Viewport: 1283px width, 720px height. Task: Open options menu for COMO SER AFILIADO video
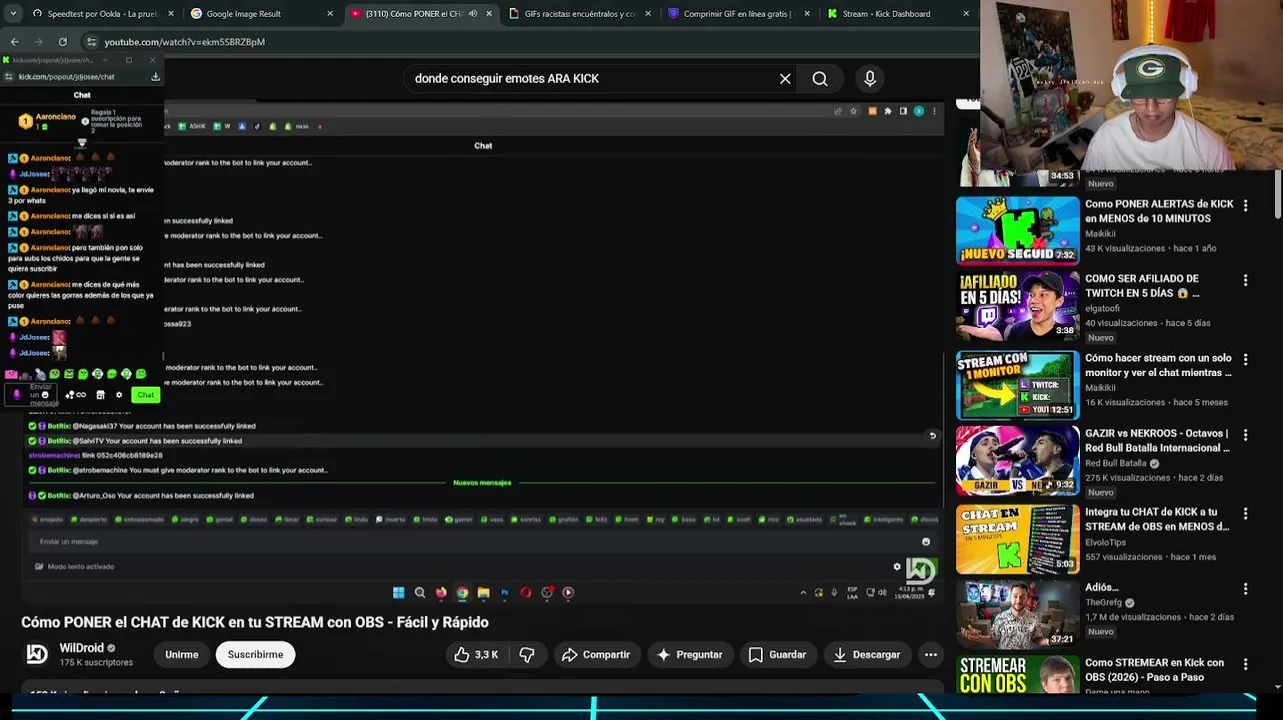pos(1245,280)
